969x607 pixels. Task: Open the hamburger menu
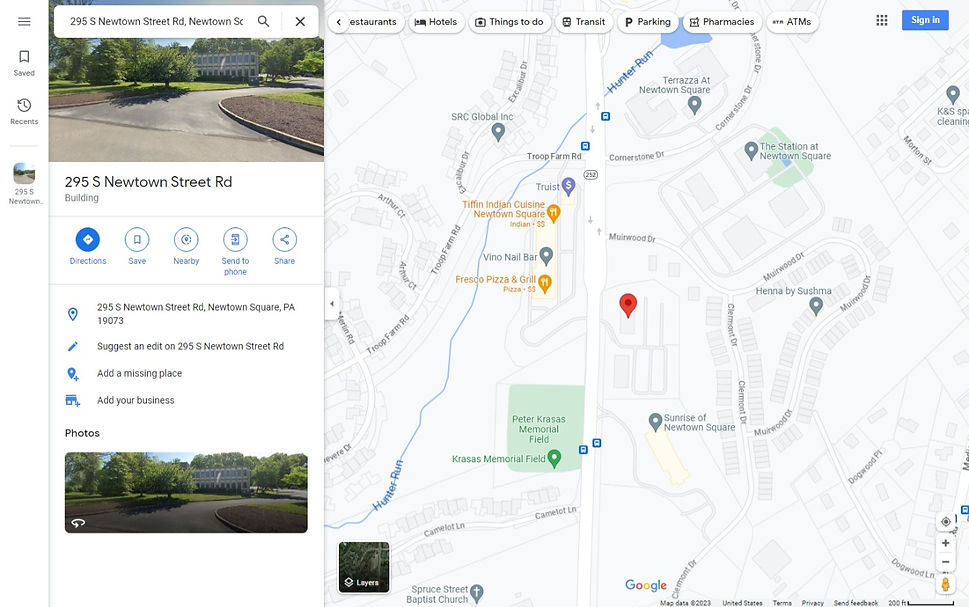[24, 22]
